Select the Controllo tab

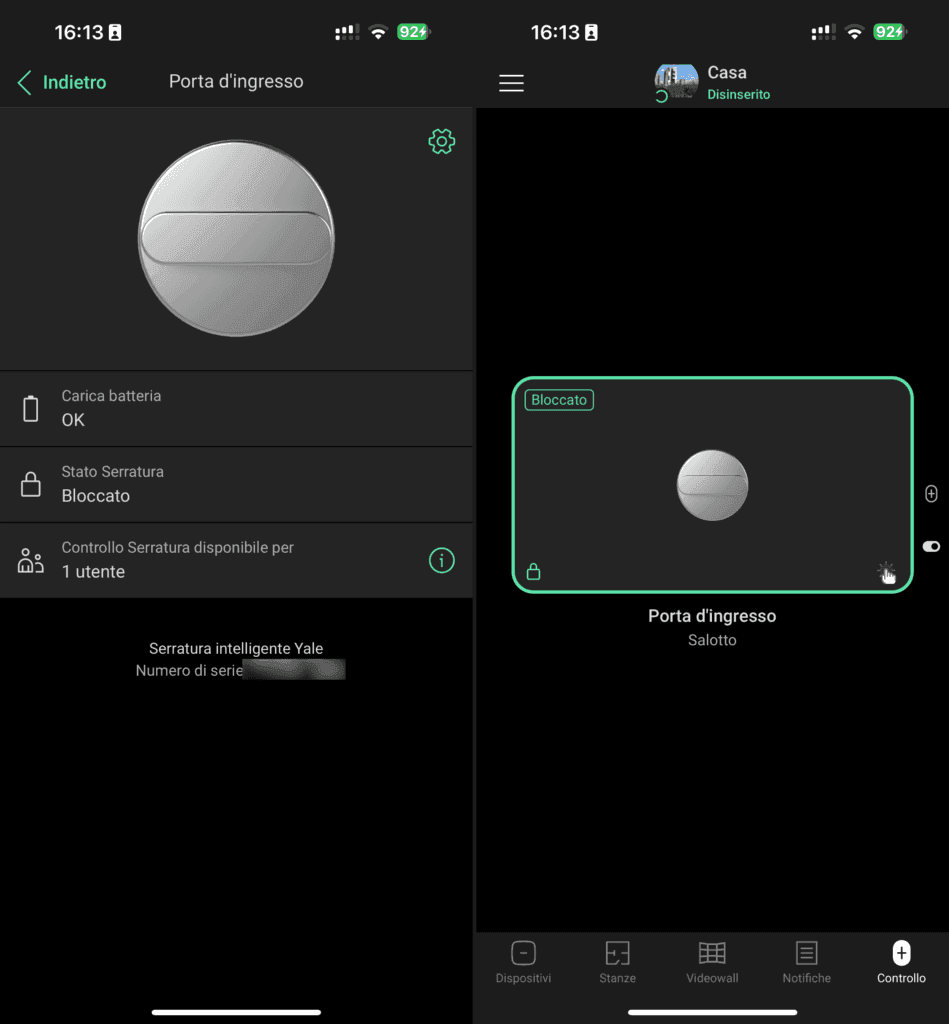point(901,962)
